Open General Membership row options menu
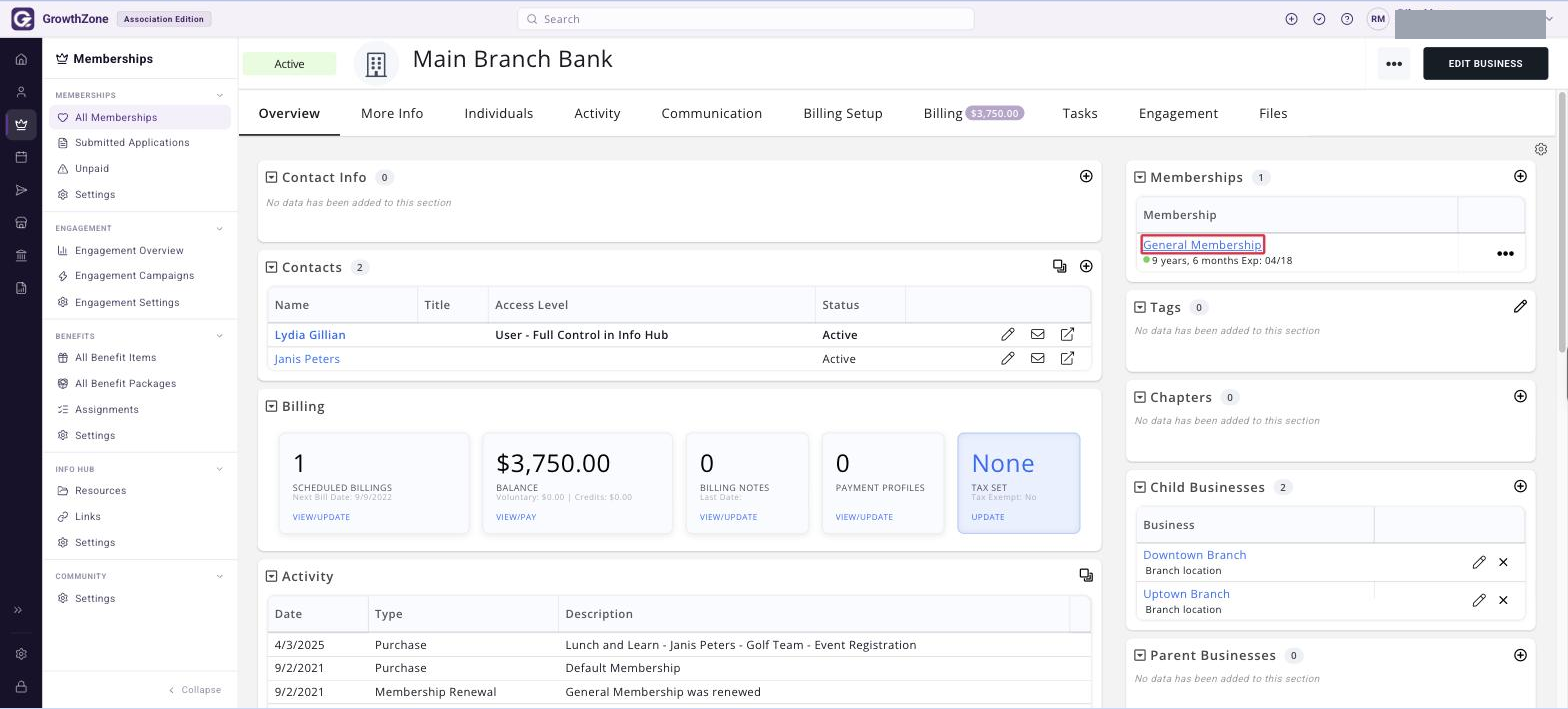 1505,254
